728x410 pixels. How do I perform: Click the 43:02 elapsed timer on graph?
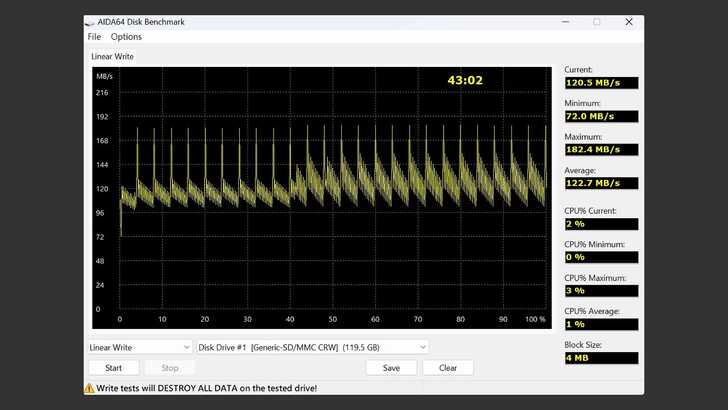(x=465, y=80)
